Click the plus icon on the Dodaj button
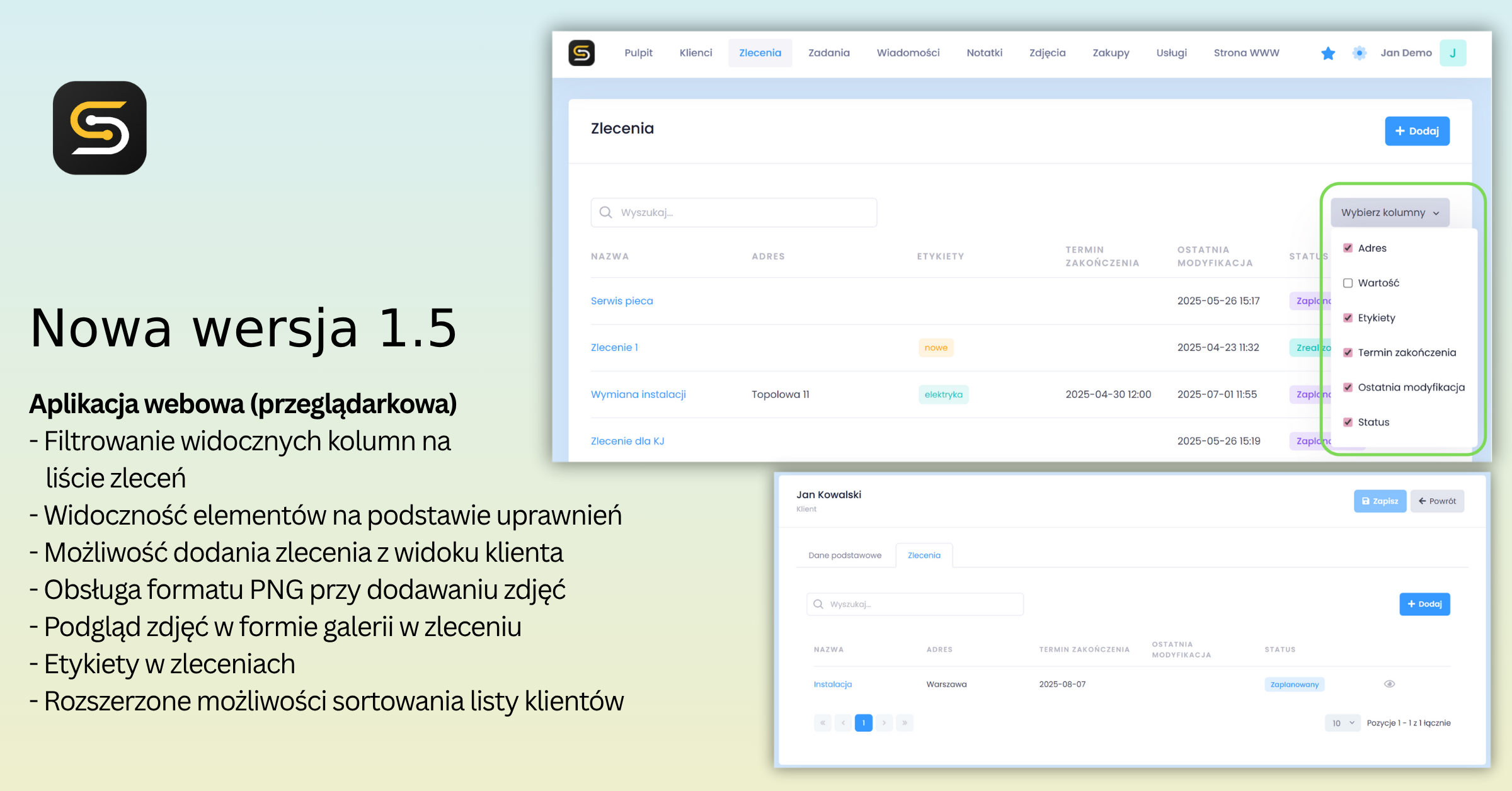The image size is (1512, 791). (x=1400, y=131)
